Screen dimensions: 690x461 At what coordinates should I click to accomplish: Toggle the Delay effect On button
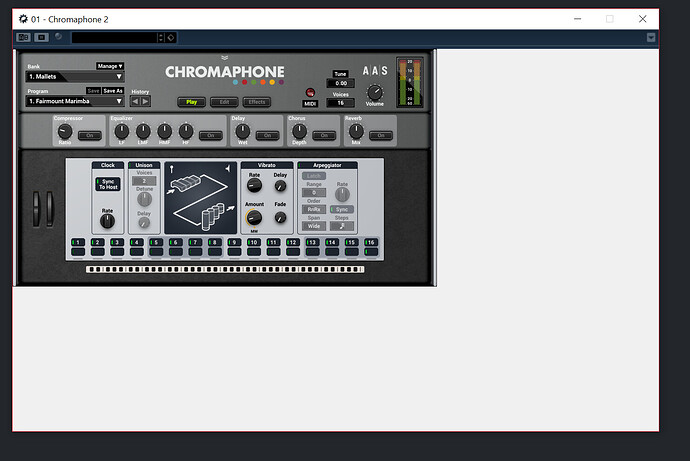coord(268,135)
